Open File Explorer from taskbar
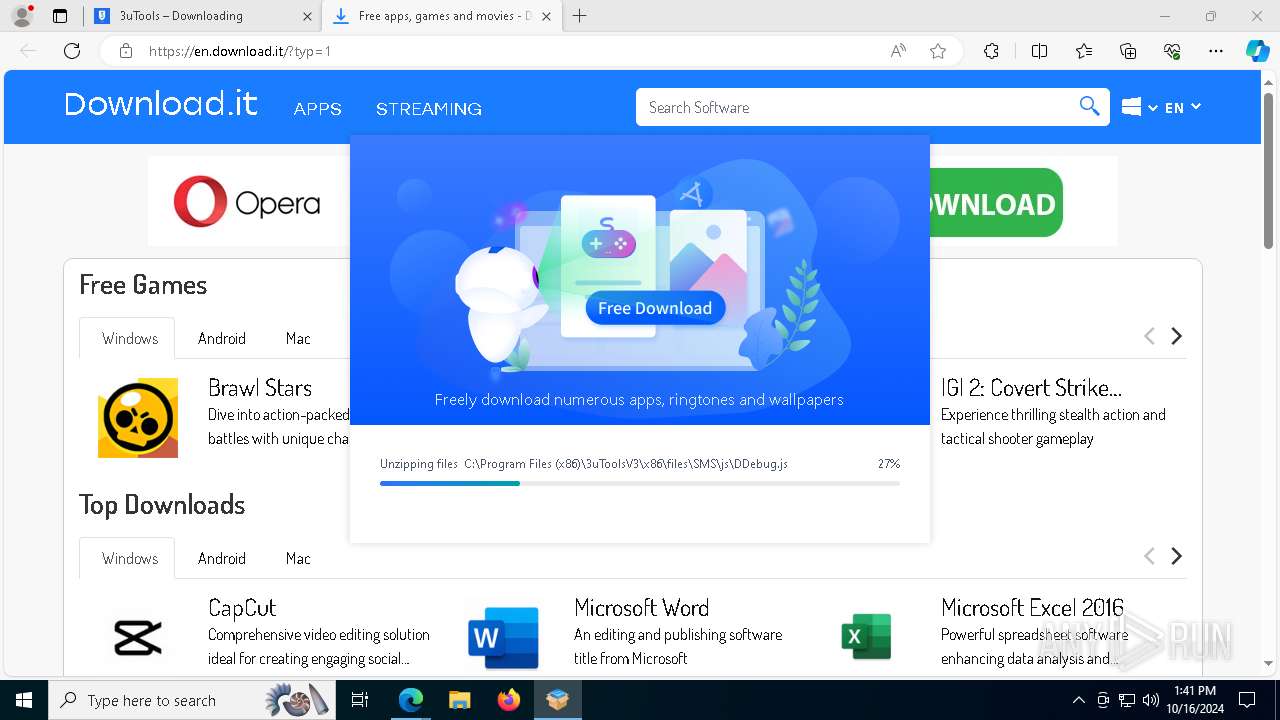The image size is (1280, 720). [459, 700]
